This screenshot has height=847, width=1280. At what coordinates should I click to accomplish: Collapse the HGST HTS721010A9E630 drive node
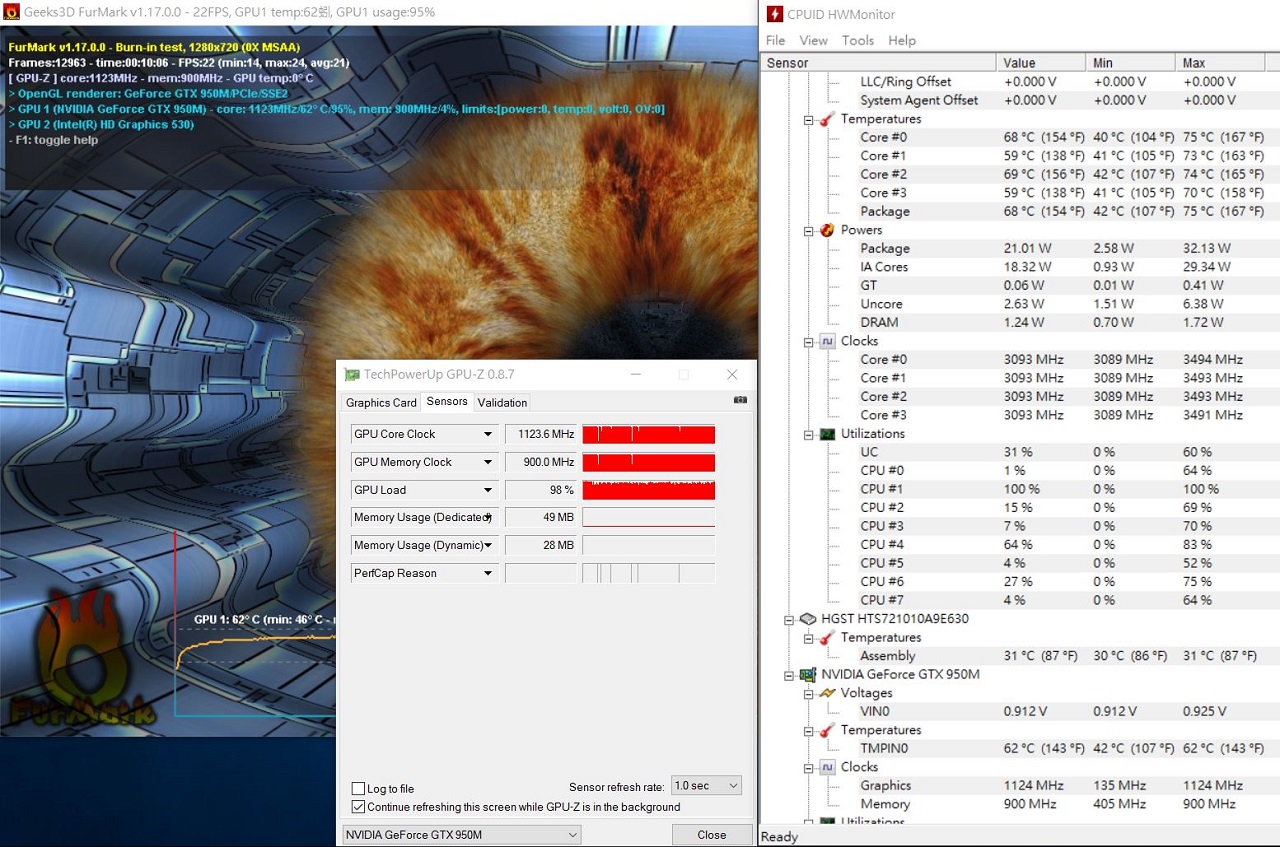pyautogui.click(x=789, y=619)
